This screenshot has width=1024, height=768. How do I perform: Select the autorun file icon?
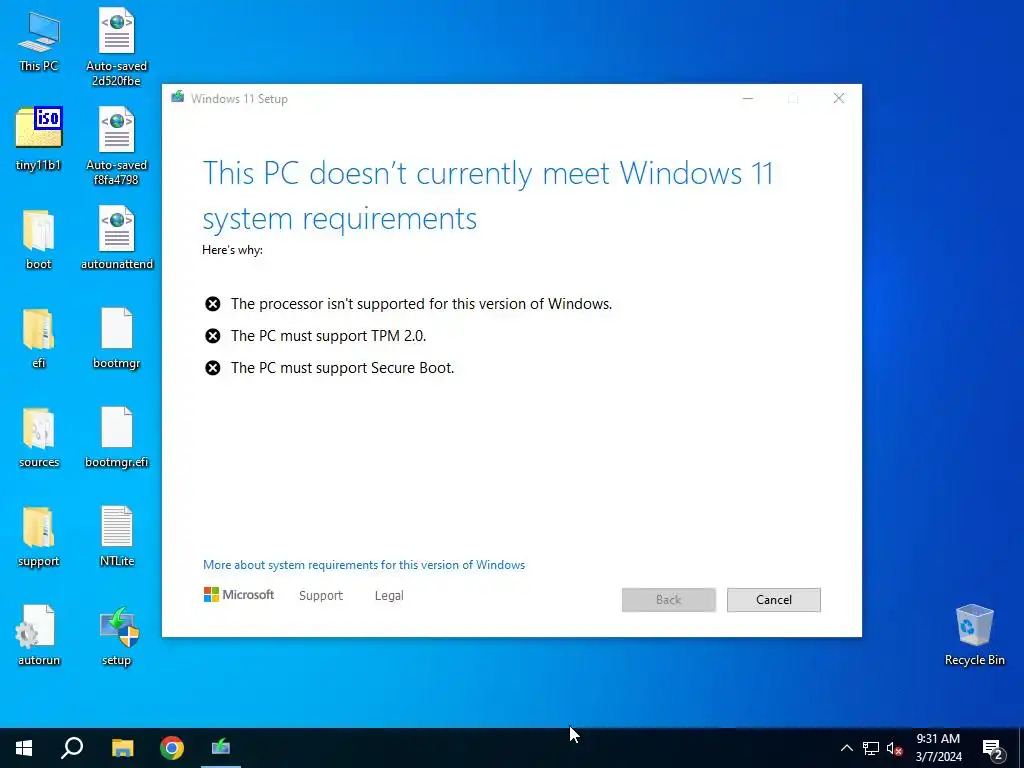[x=39, y=635]
